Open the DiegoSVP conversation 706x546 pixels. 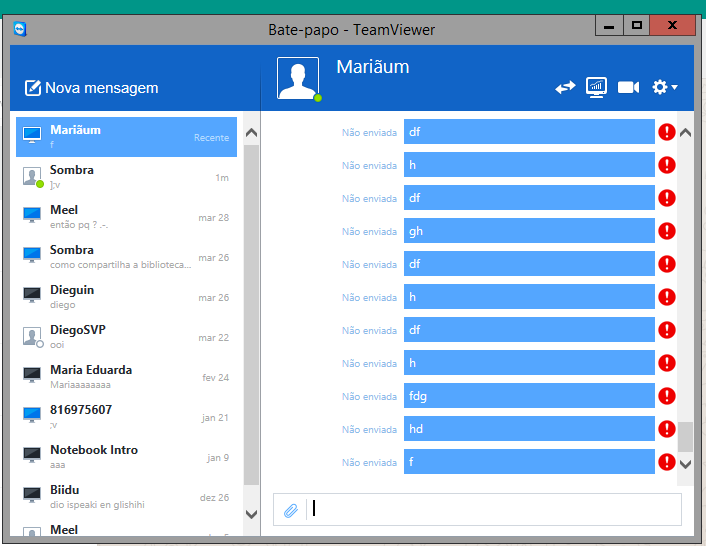pos(127,337)
